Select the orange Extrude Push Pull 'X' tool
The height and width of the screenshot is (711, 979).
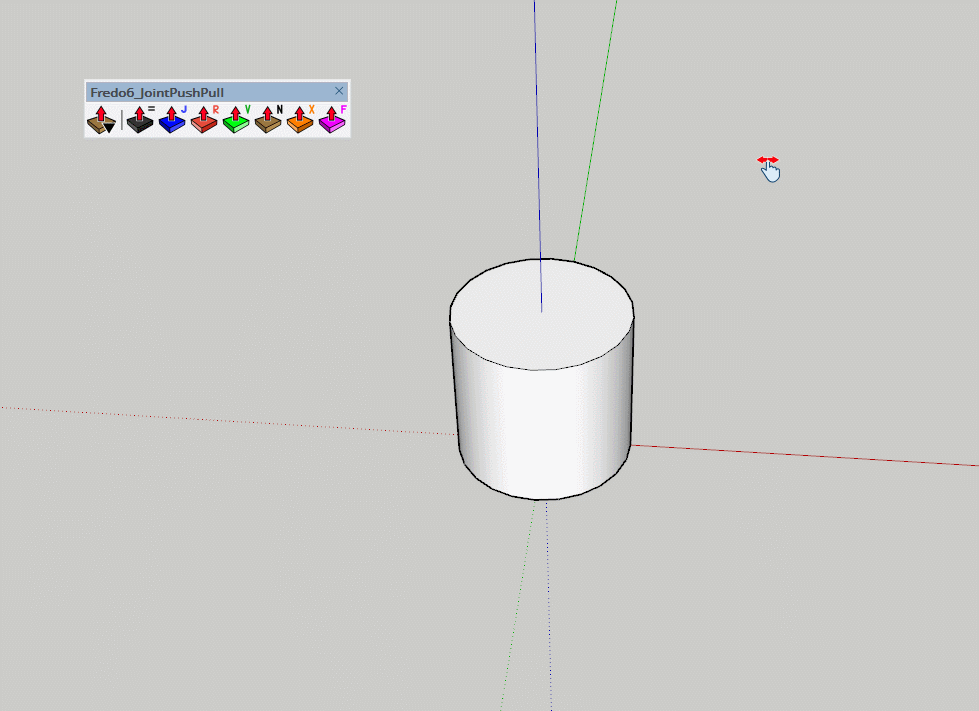pyautogui.click(x=300, y=119)
